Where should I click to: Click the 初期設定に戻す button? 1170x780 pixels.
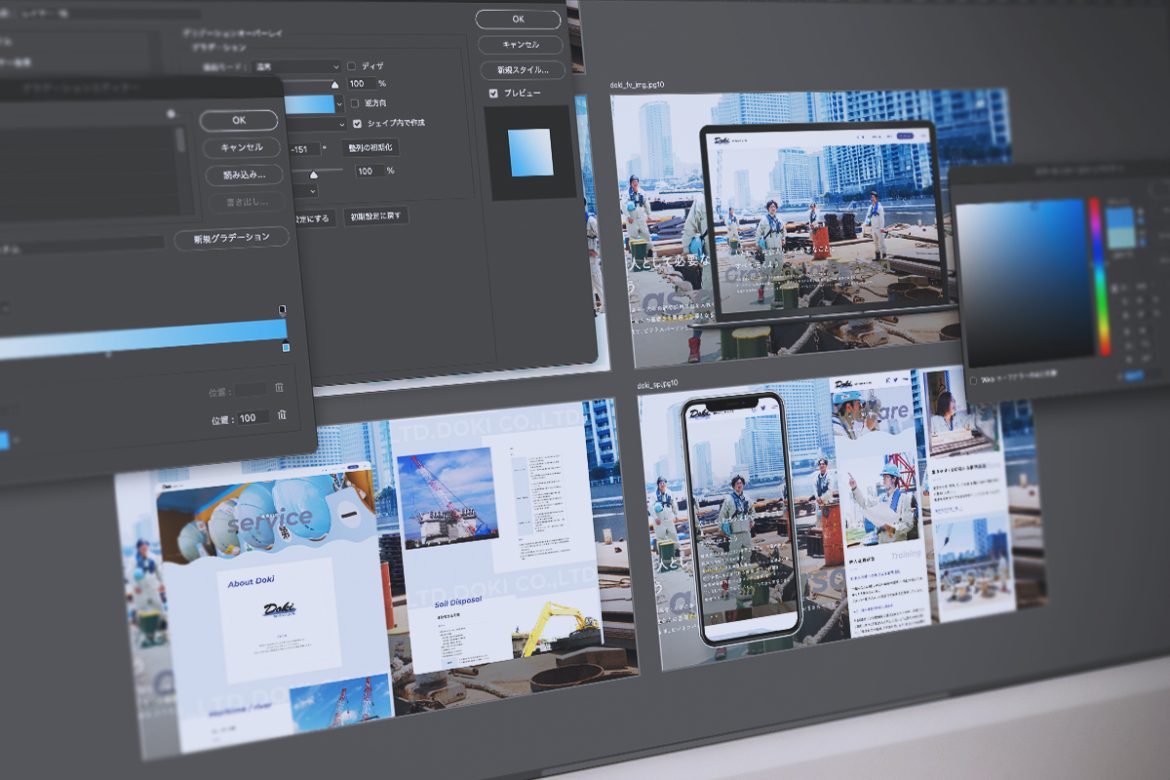point(376,216)
